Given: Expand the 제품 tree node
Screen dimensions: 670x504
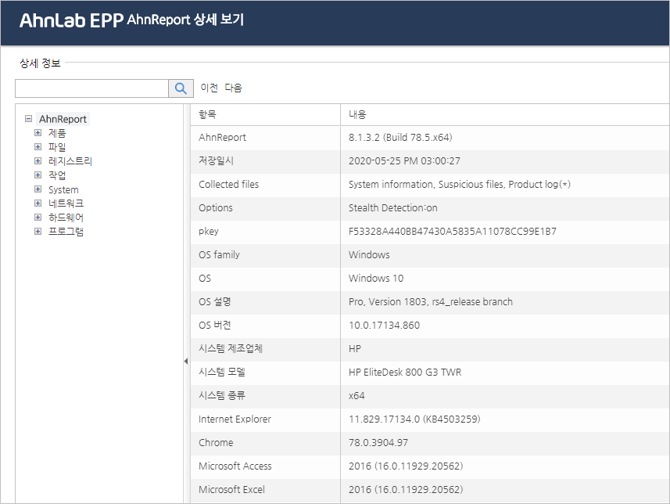Looking at the screenshot, I should click(38, 132).
